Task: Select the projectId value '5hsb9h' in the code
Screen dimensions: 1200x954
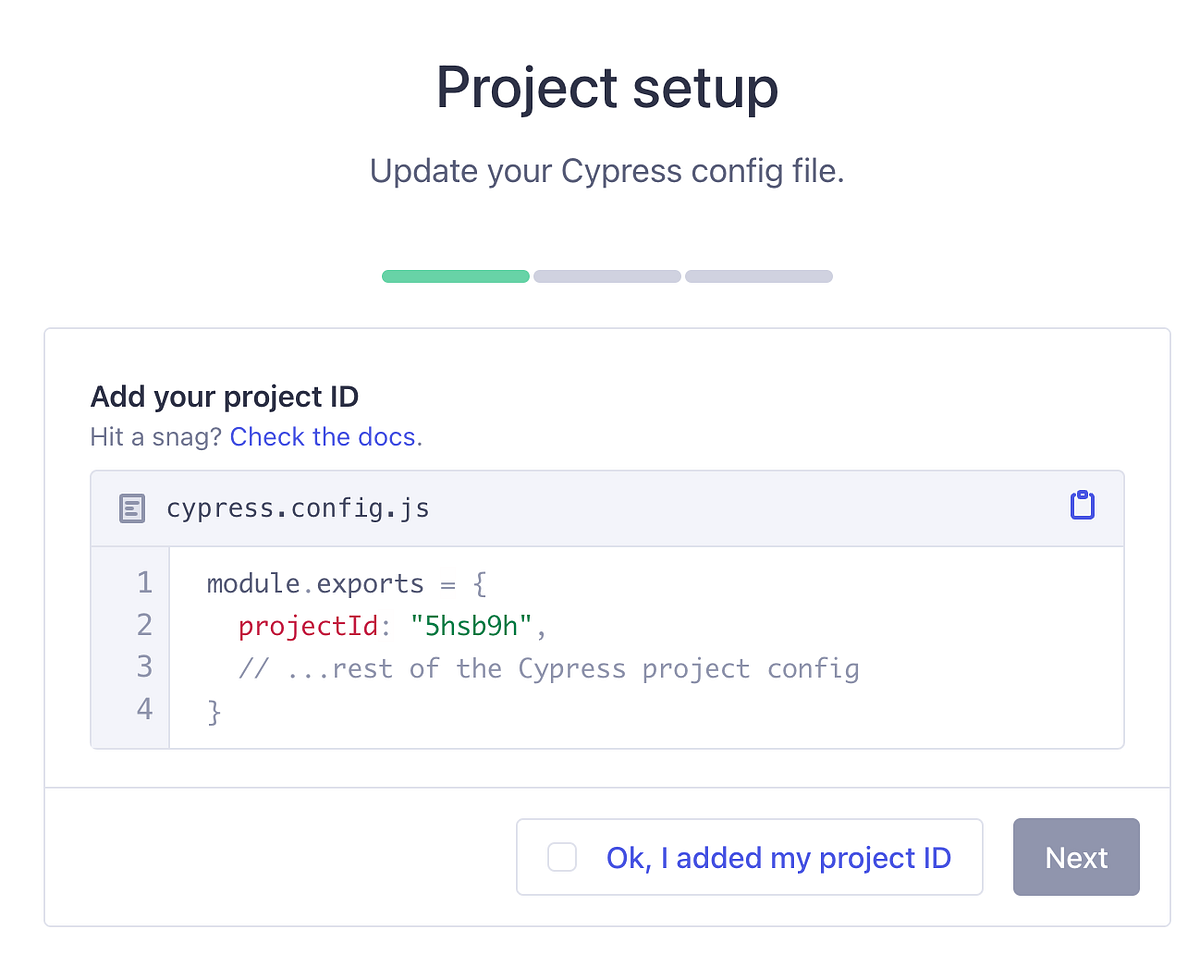Action: (x=477, y=625)
